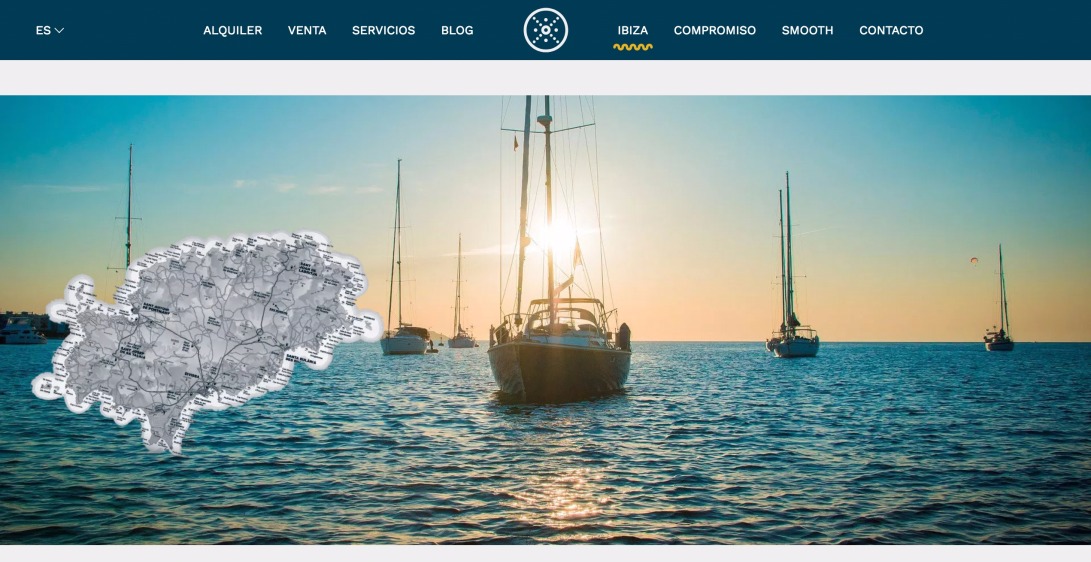Click Santa Eulalia label on Ibiza map
Screen dimensions: 1091x562
pyautogui.click(x=301, y=360)
